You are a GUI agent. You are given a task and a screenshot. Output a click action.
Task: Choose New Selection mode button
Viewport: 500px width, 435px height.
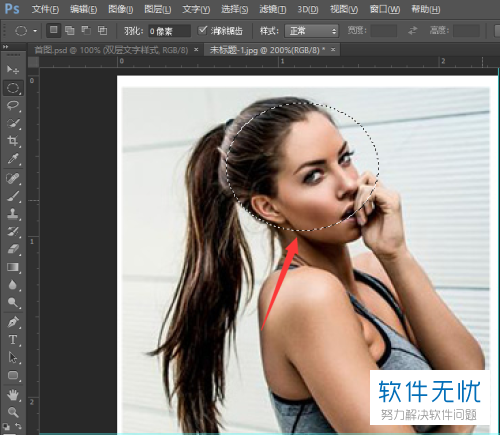pos(53,30)
